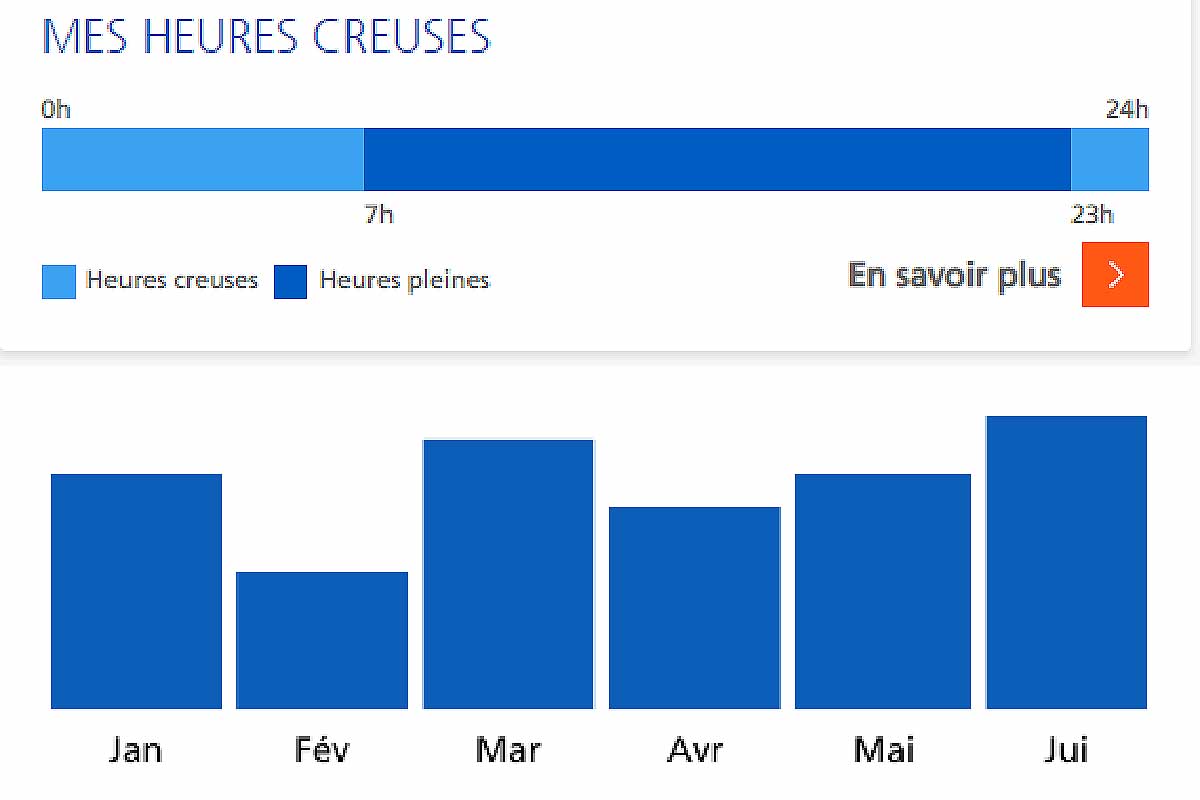This screenshot has width=1200, height=800.
Task: Click the orange arrow chevron button
Action: [1115, 274]
